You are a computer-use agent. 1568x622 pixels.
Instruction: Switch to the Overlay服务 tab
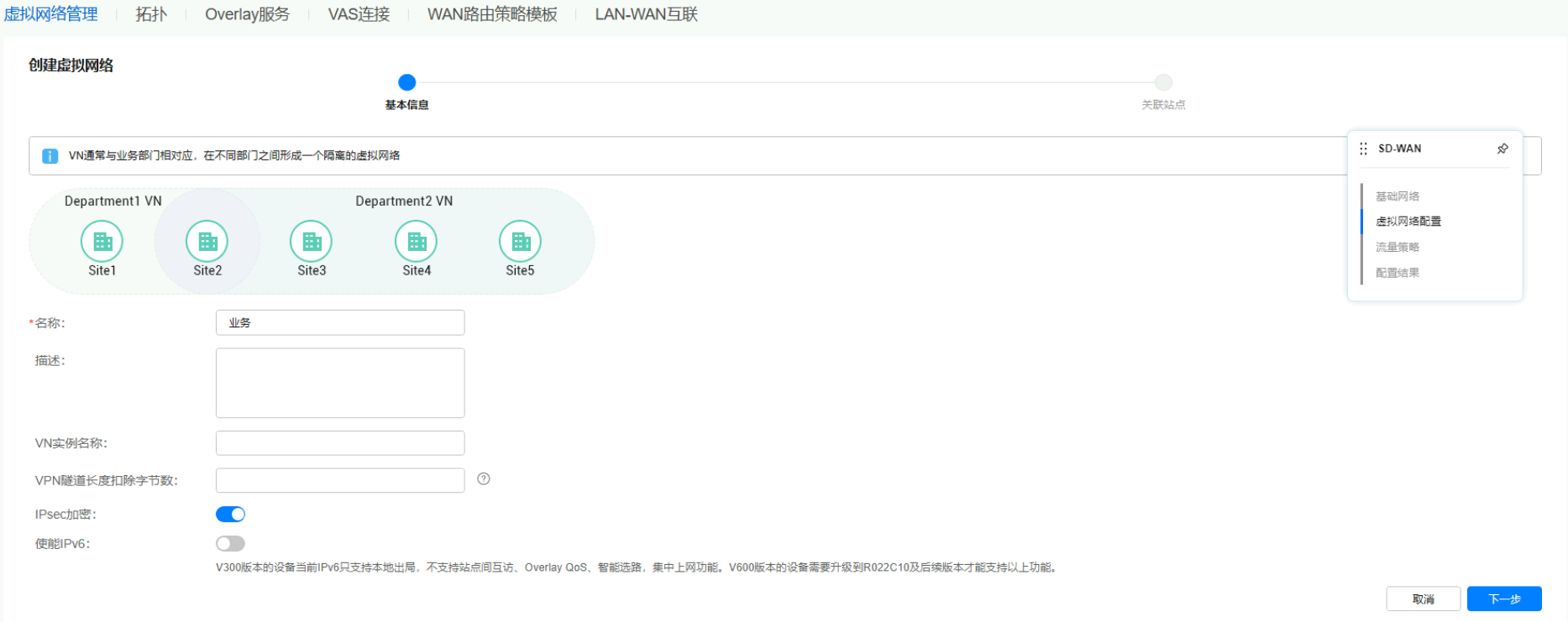[247, 14]
